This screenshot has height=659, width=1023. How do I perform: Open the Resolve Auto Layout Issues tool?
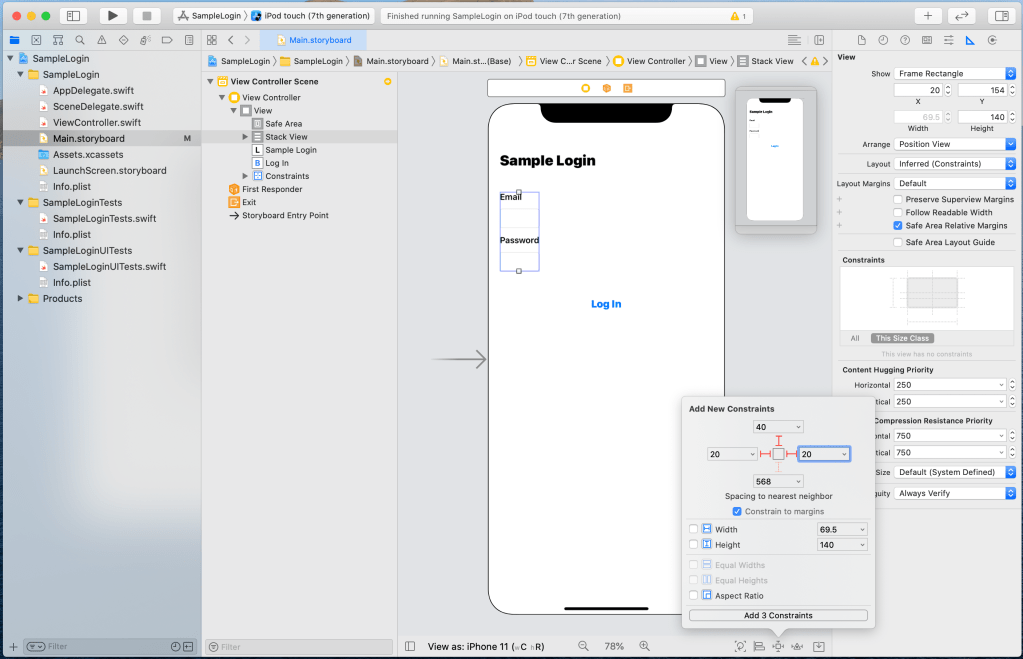click(797, 646)
